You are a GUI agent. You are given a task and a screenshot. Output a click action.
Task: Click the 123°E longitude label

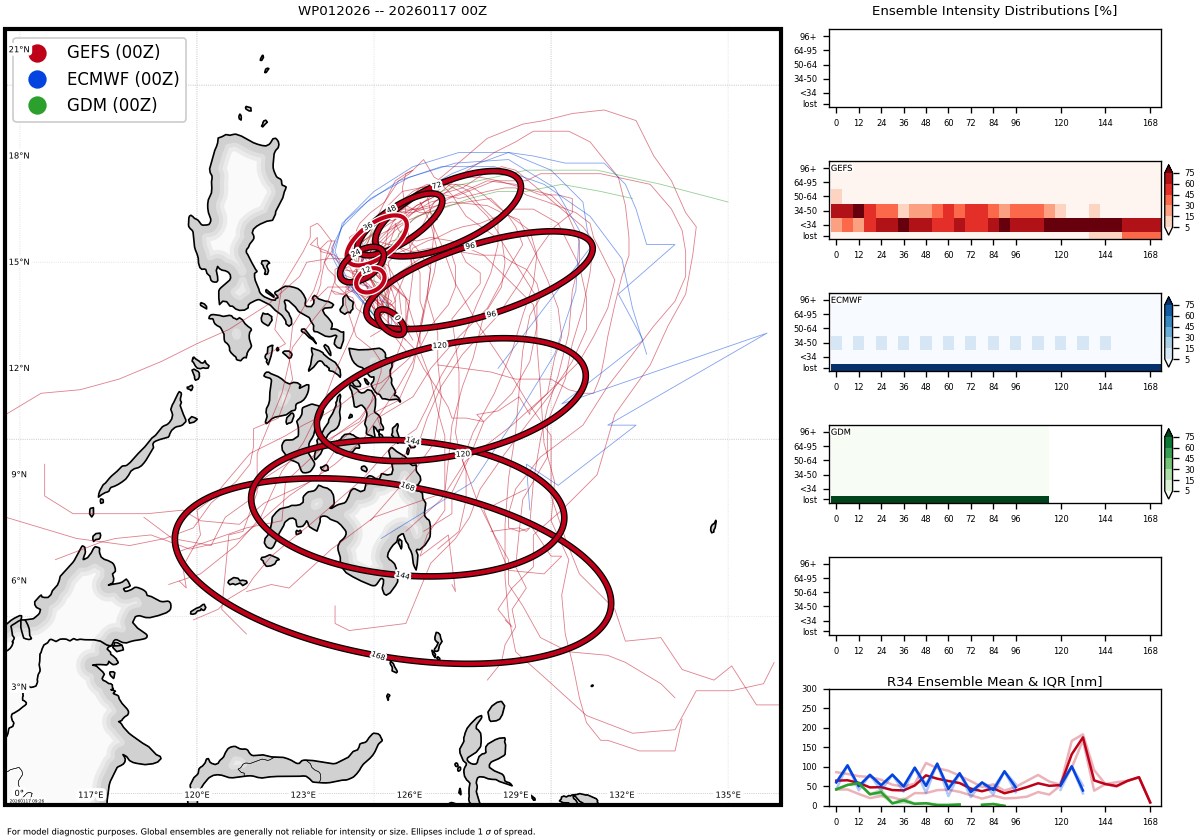pos(303,795)
